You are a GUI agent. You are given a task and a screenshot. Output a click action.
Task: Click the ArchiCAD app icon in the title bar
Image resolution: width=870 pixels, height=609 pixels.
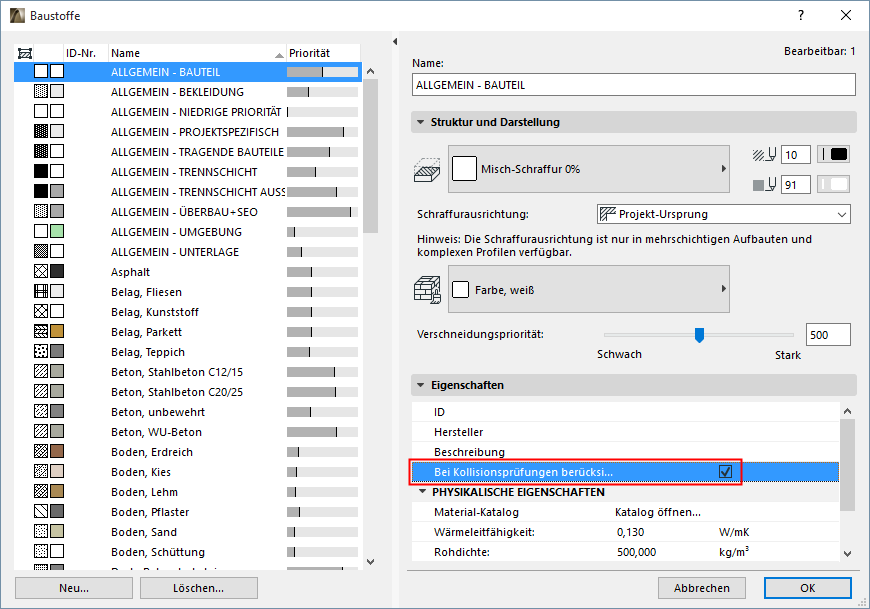pyautogui.click(x=18, y=16)
